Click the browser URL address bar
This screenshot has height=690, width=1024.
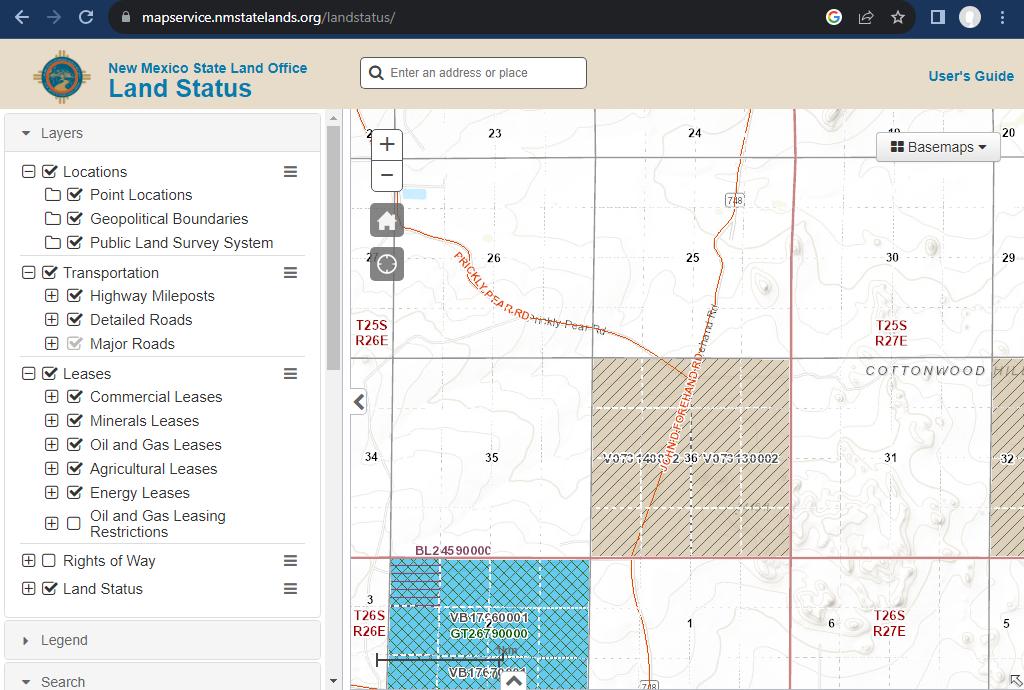(x=457, y=17)
